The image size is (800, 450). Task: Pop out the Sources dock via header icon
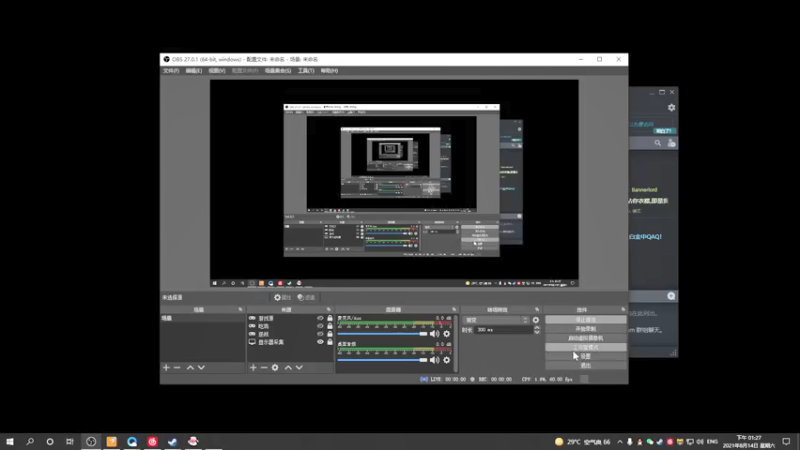pyautogui.click(x=329, y=310)
